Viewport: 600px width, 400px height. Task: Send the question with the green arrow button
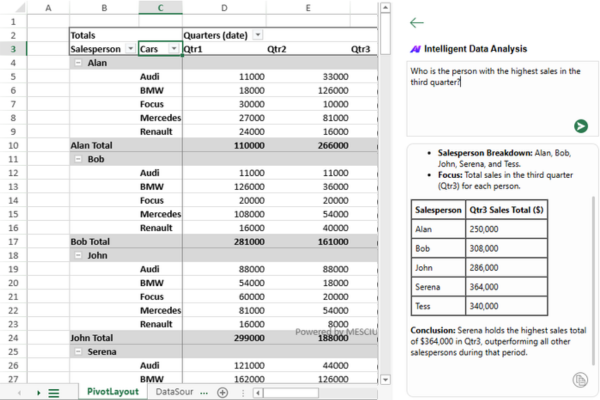[580, 126]
